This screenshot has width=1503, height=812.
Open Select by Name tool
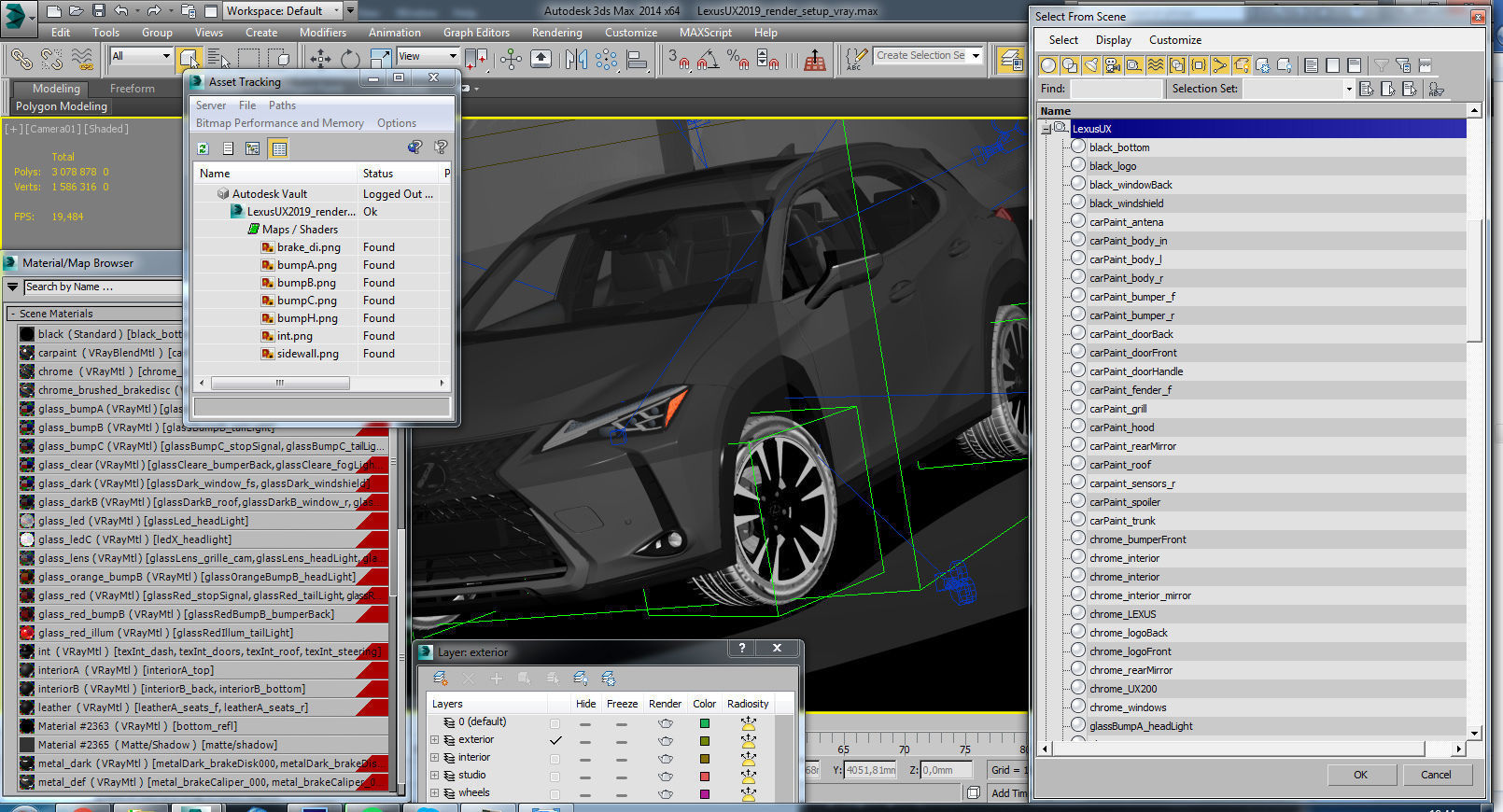(218, 59)
